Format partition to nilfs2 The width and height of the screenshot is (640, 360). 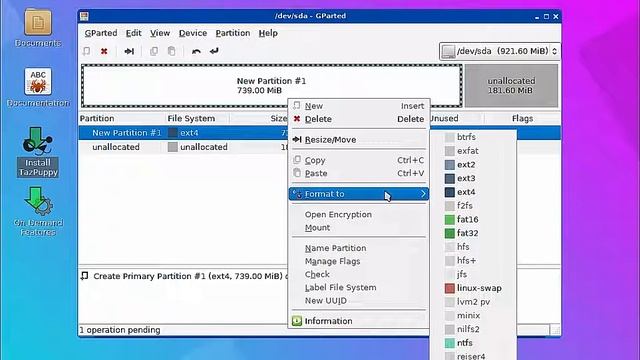coord(473,329)
